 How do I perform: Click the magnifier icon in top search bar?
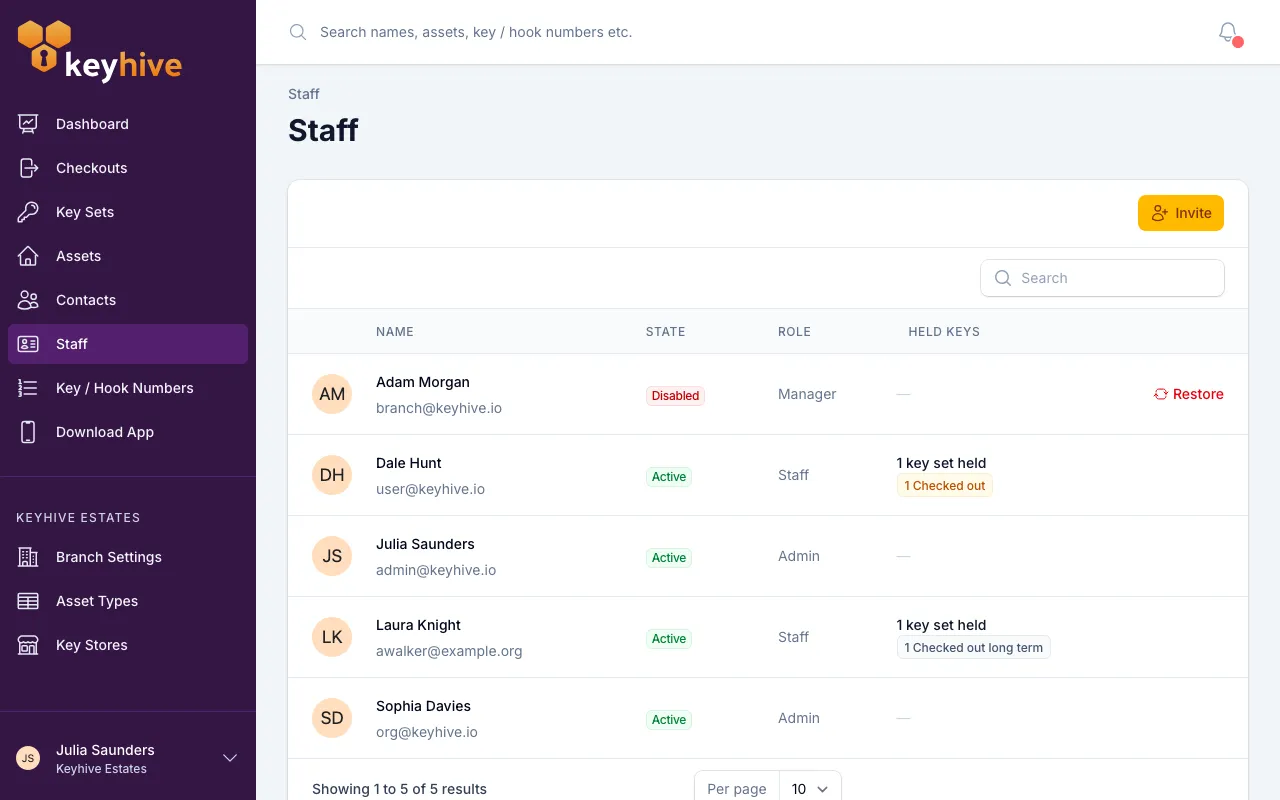[x=298, y=32]
